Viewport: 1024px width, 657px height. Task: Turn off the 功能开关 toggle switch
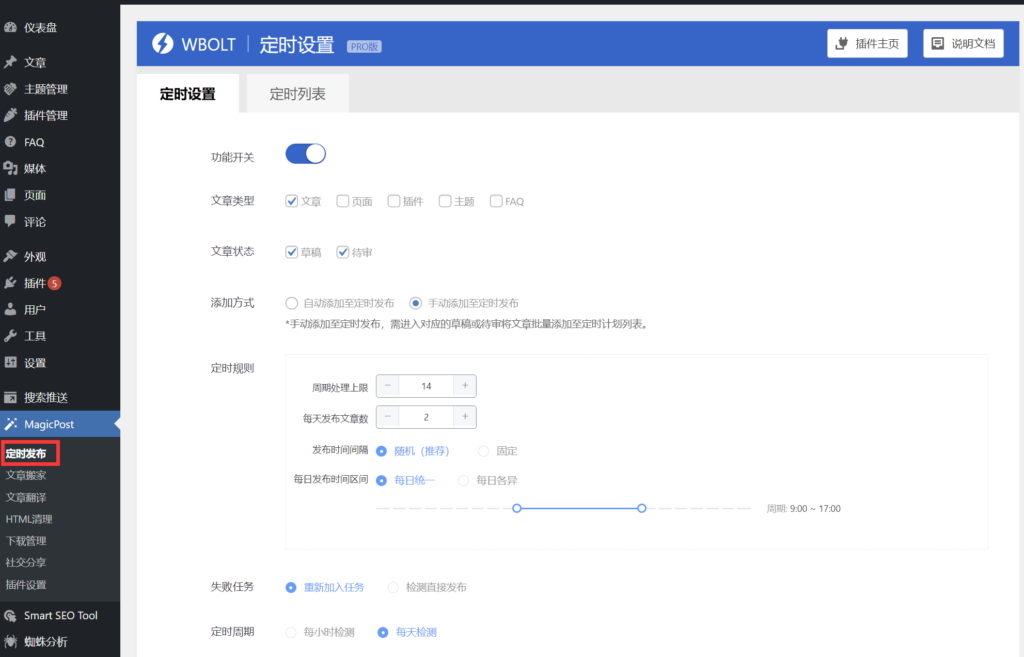(306, 154)
